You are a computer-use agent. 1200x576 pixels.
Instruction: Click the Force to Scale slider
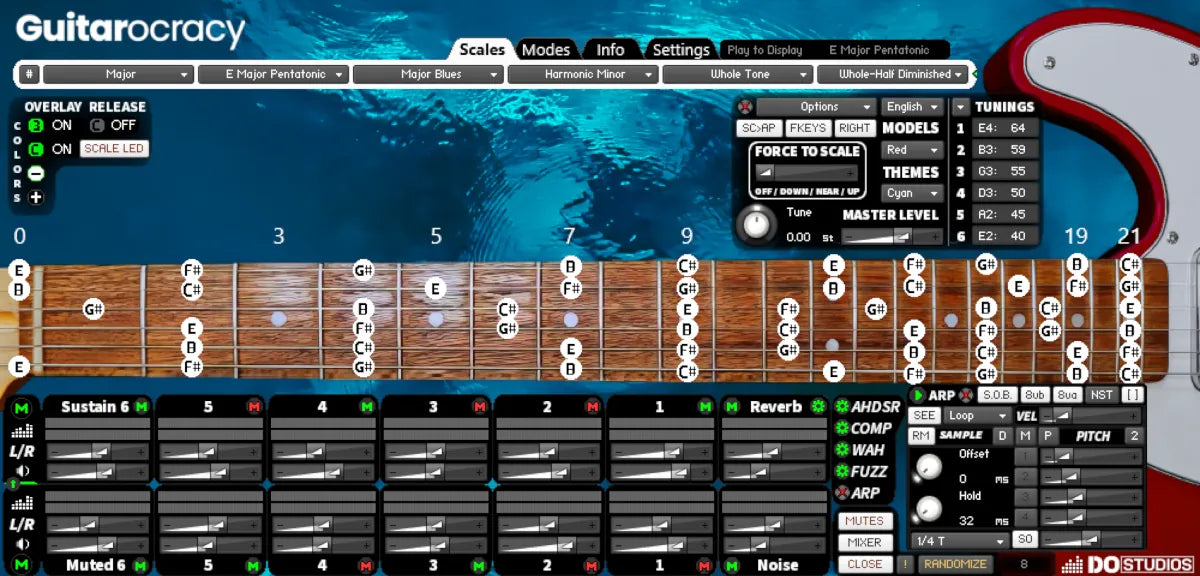[x=807, y=172]
